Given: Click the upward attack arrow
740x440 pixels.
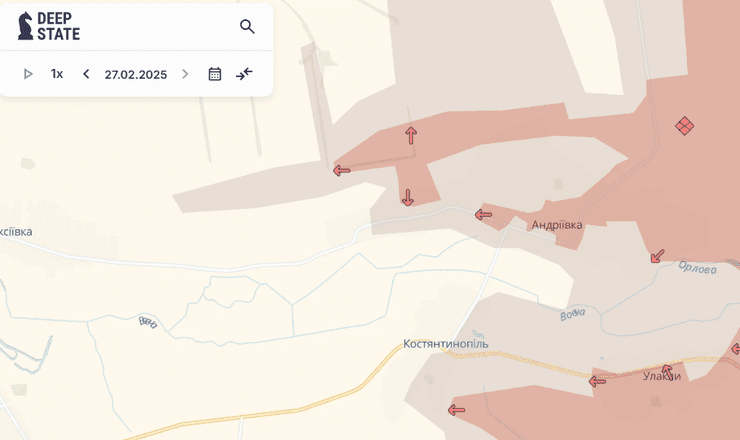Looking at the screenshot, I should click(410, 135).
